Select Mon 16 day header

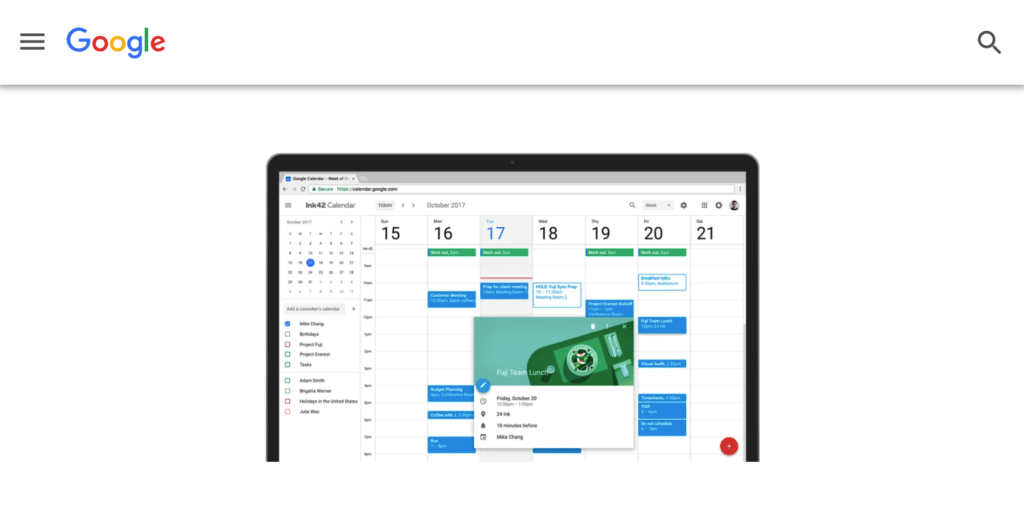click(443, 231)
